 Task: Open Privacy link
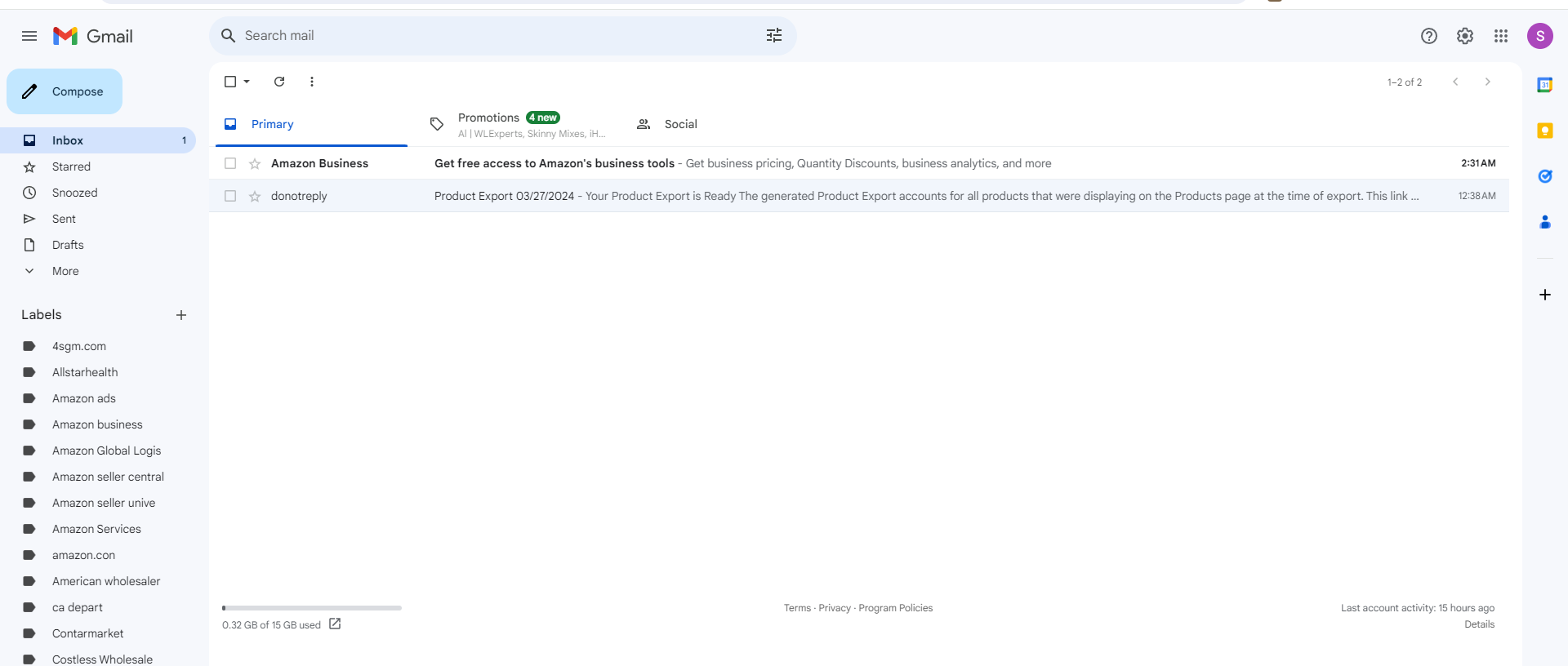835,608
